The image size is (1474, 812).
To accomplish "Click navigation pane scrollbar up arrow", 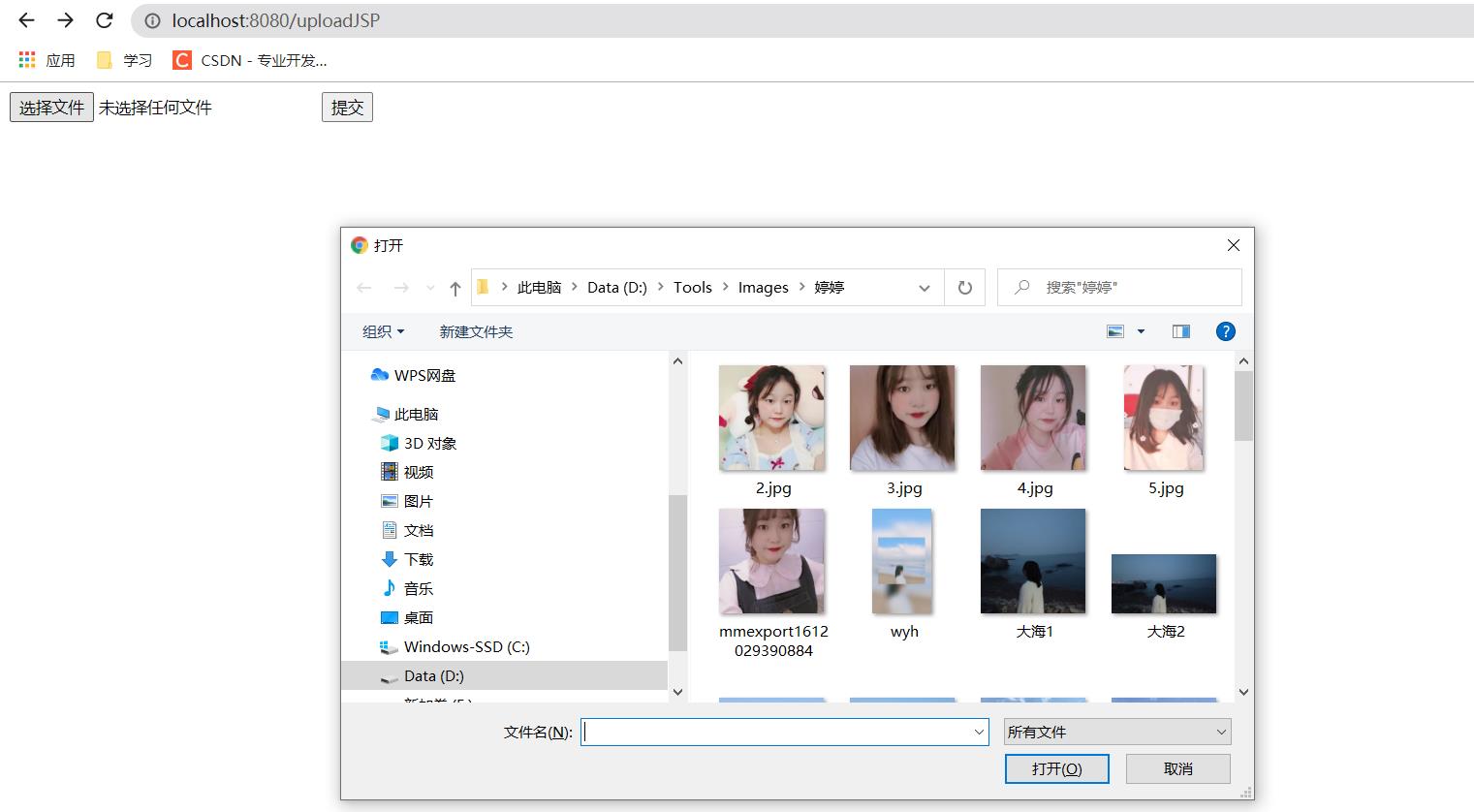I will click(x=677, y=360).
